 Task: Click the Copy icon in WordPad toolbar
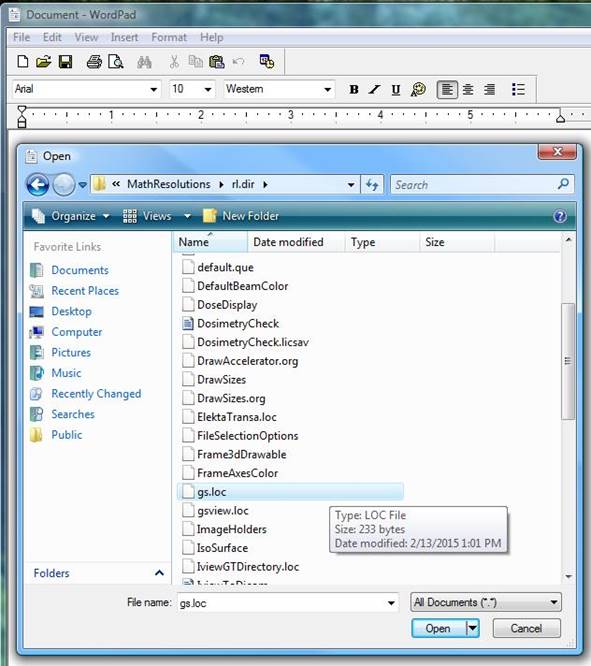click(195, 62)
